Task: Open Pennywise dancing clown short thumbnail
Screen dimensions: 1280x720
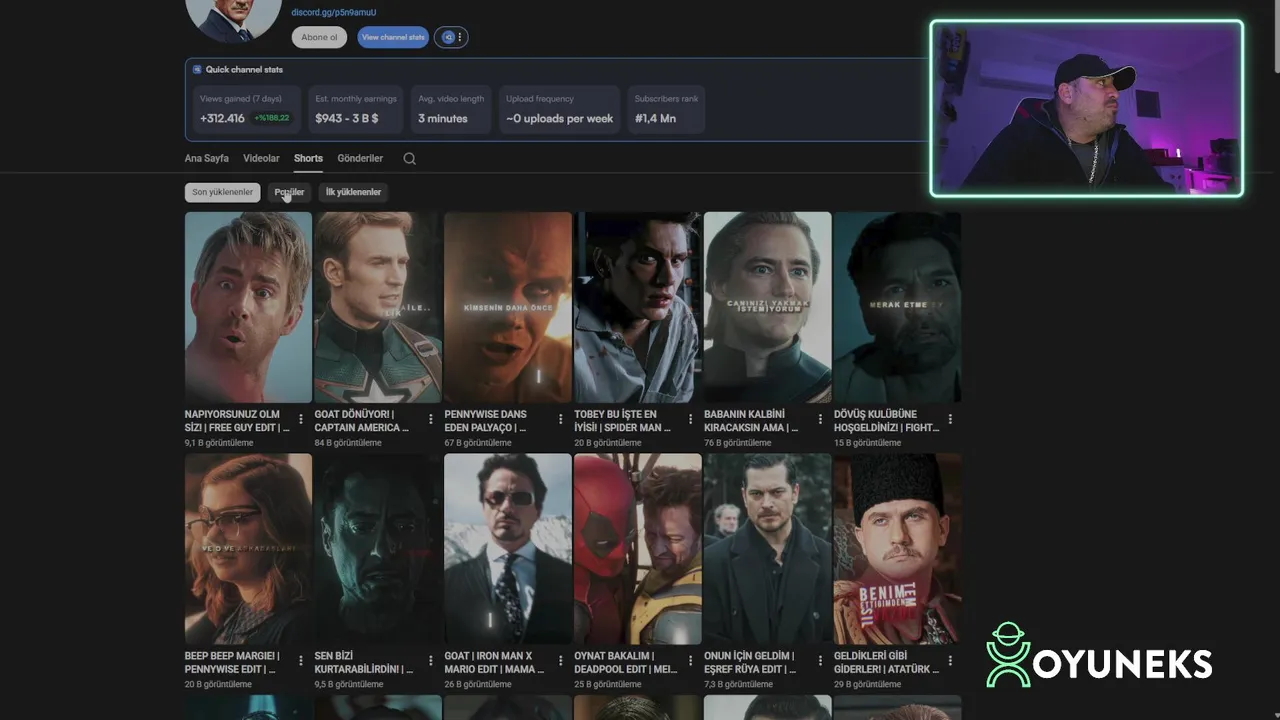Action: [x=508, y=307]
